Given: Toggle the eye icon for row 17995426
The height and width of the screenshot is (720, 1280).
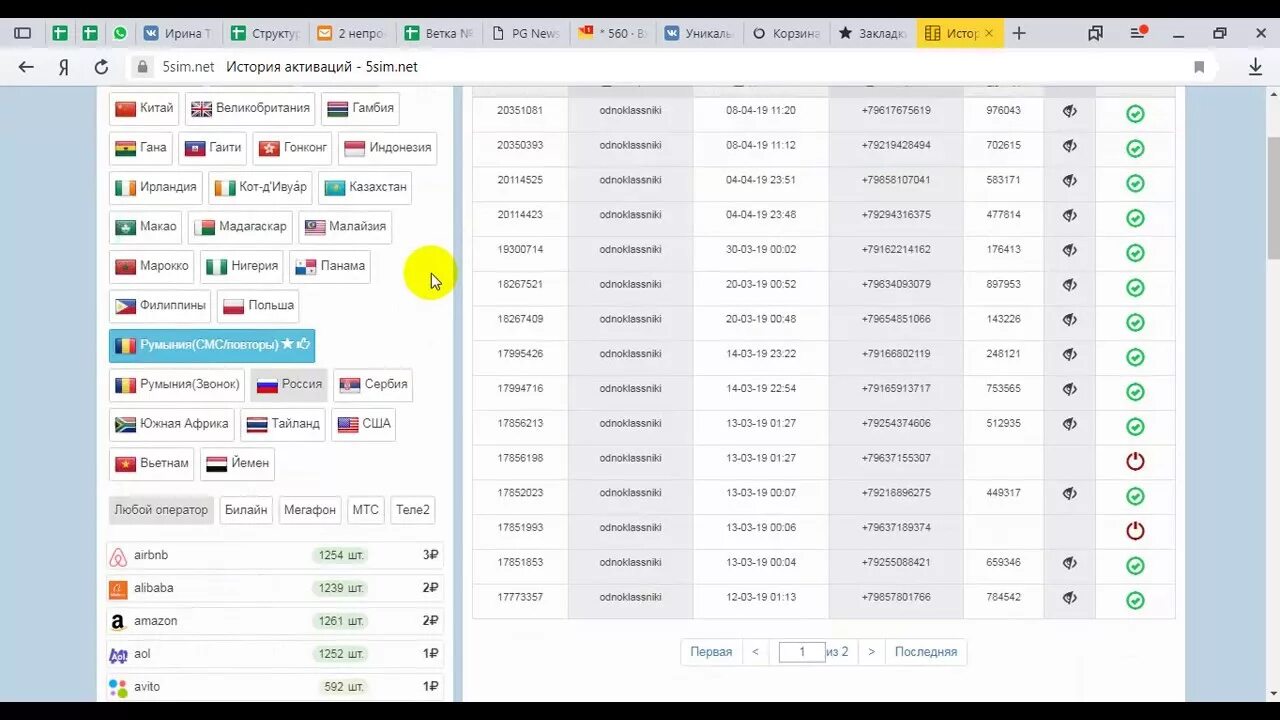Looking at the screenshot, I should 1070,354.
